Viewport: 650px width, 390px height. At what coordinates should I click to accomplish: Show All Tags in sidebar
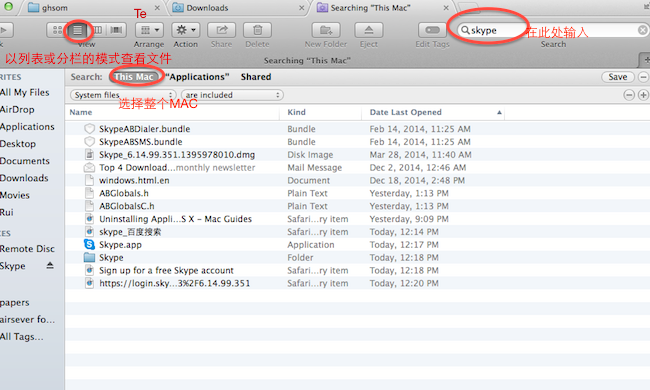click(22, 337)
